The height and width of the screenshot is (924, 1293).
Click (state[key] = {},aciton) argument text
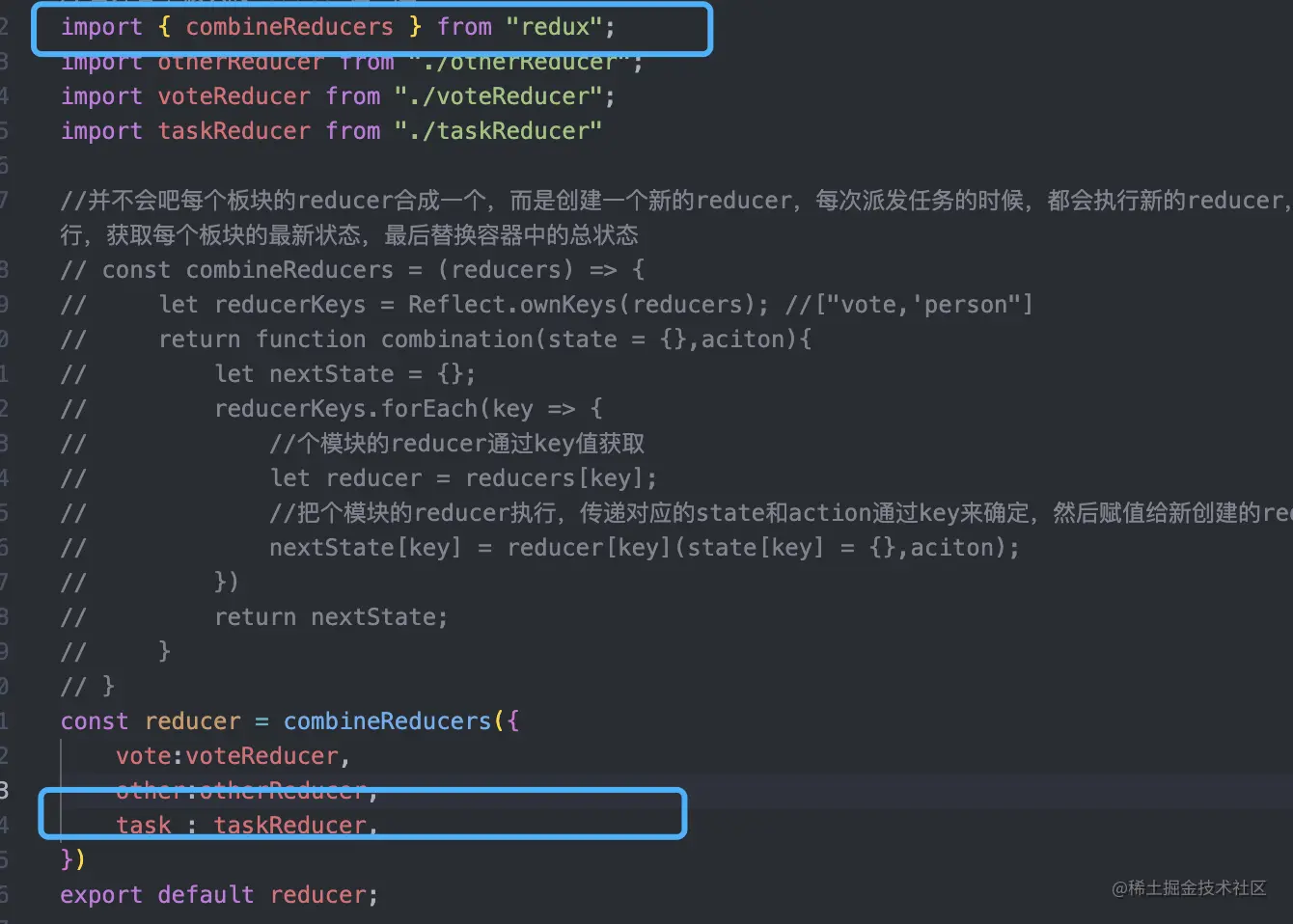tap(847, 548)
